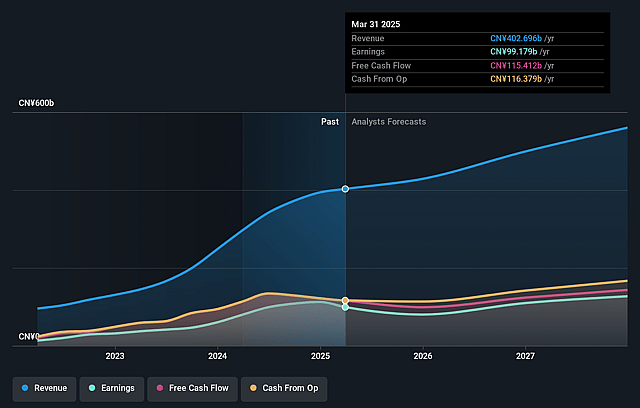640x408 pixels.
Task: Select the 2026 x-axis label
Action: [x=422, y=356]
